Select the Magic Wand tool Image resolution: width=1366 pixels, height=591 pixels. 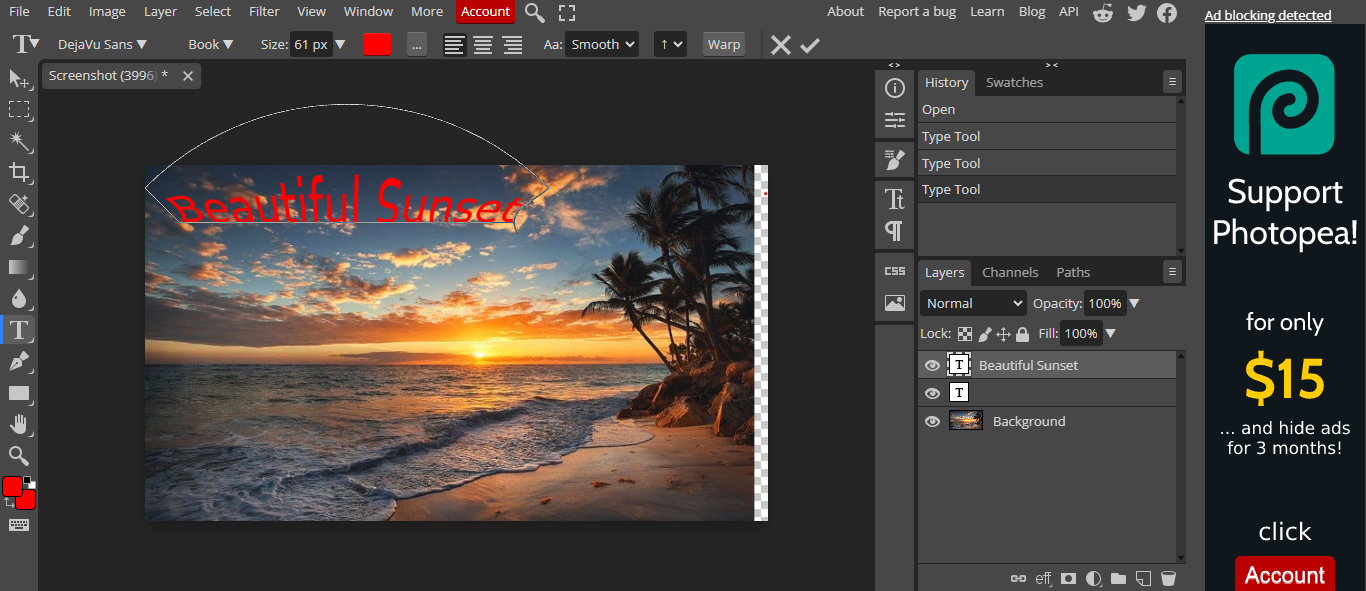pos(20,141)
